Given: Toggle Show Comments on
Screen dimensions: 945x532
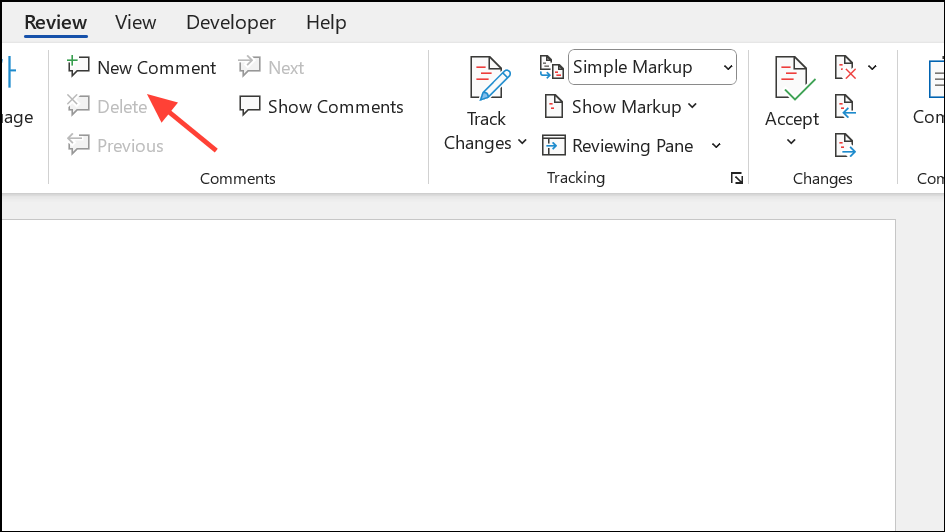Looking at the screenshot, I should [321, 107].
